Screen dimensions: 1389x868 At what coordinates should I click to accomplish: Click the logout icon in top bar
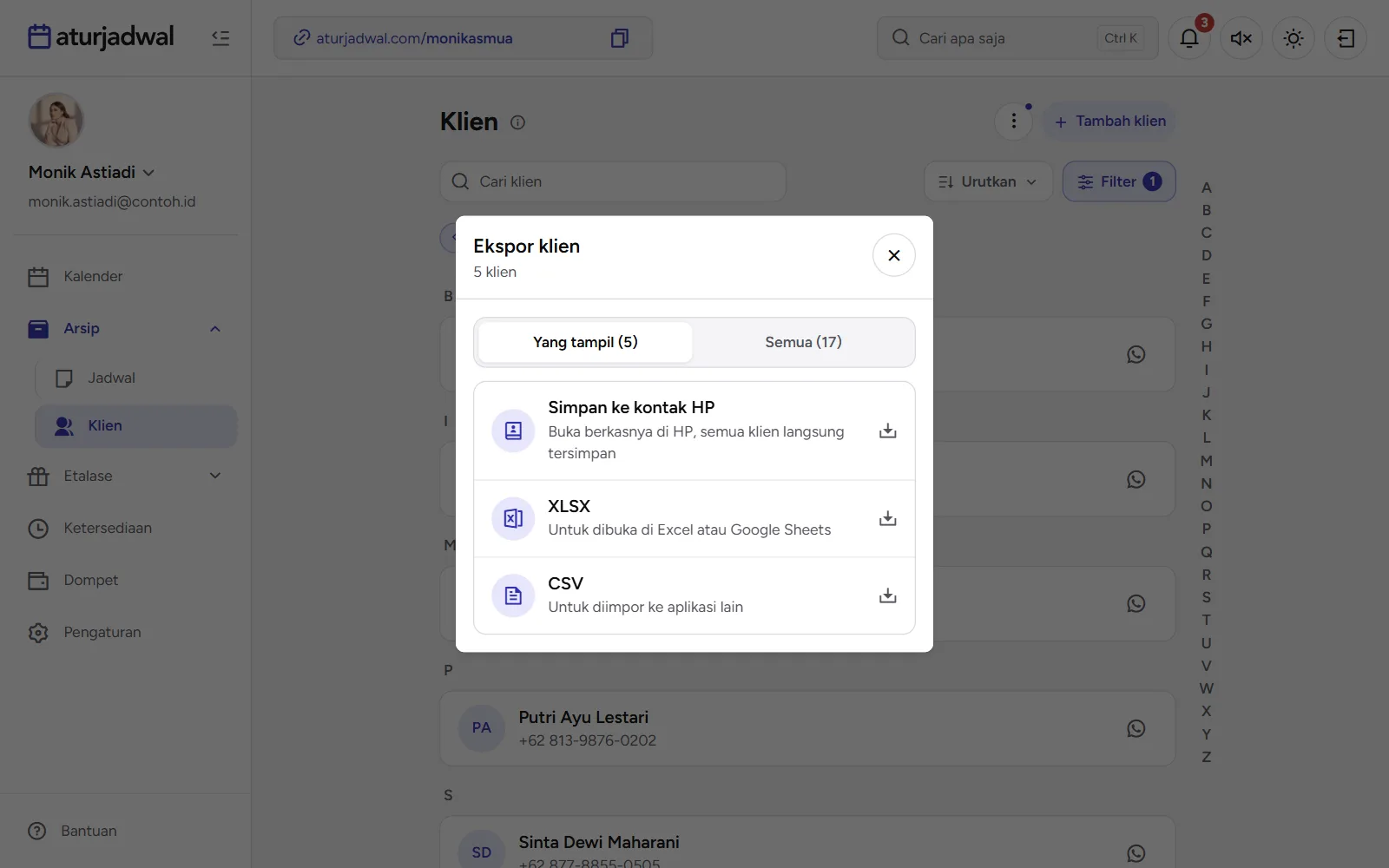click(x=1346, y=38)
